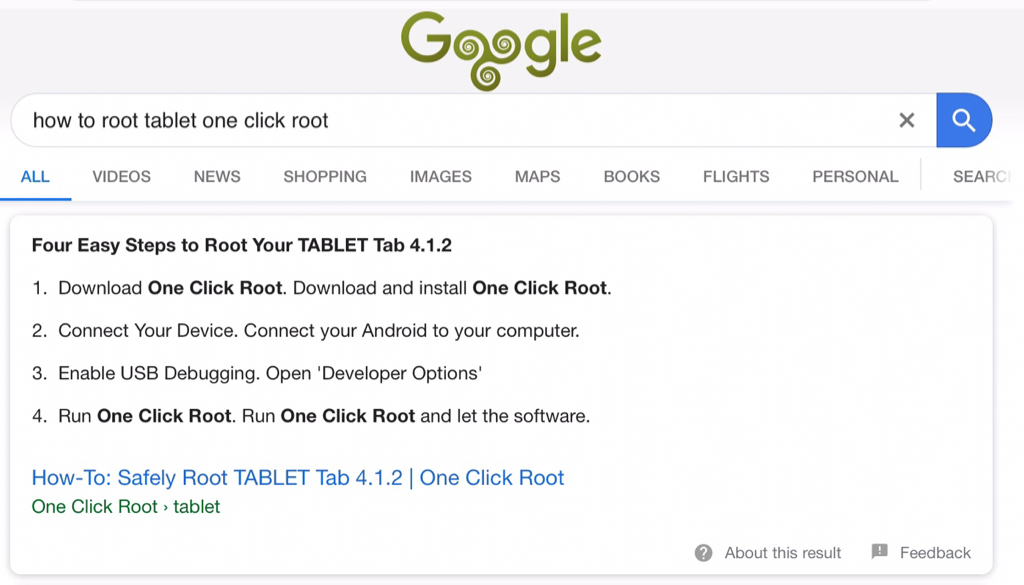Screen dimensions: 1024x585
Task: Switch to the NEWS tab
Action: [x=217, y=176]
